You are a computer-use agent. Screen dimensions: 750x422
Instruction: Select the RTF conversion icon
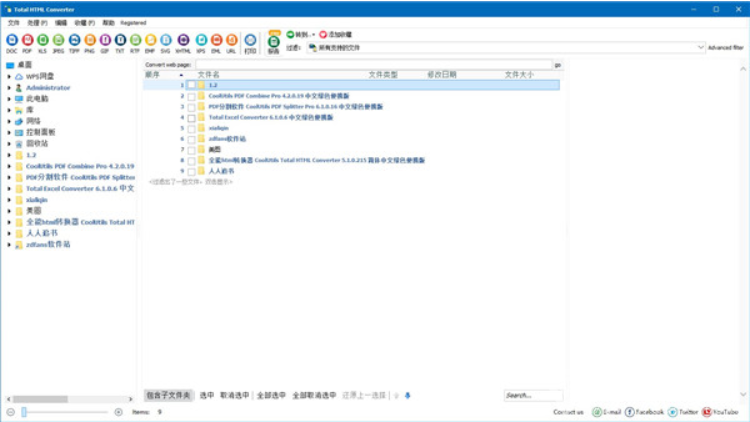point(135,40)
